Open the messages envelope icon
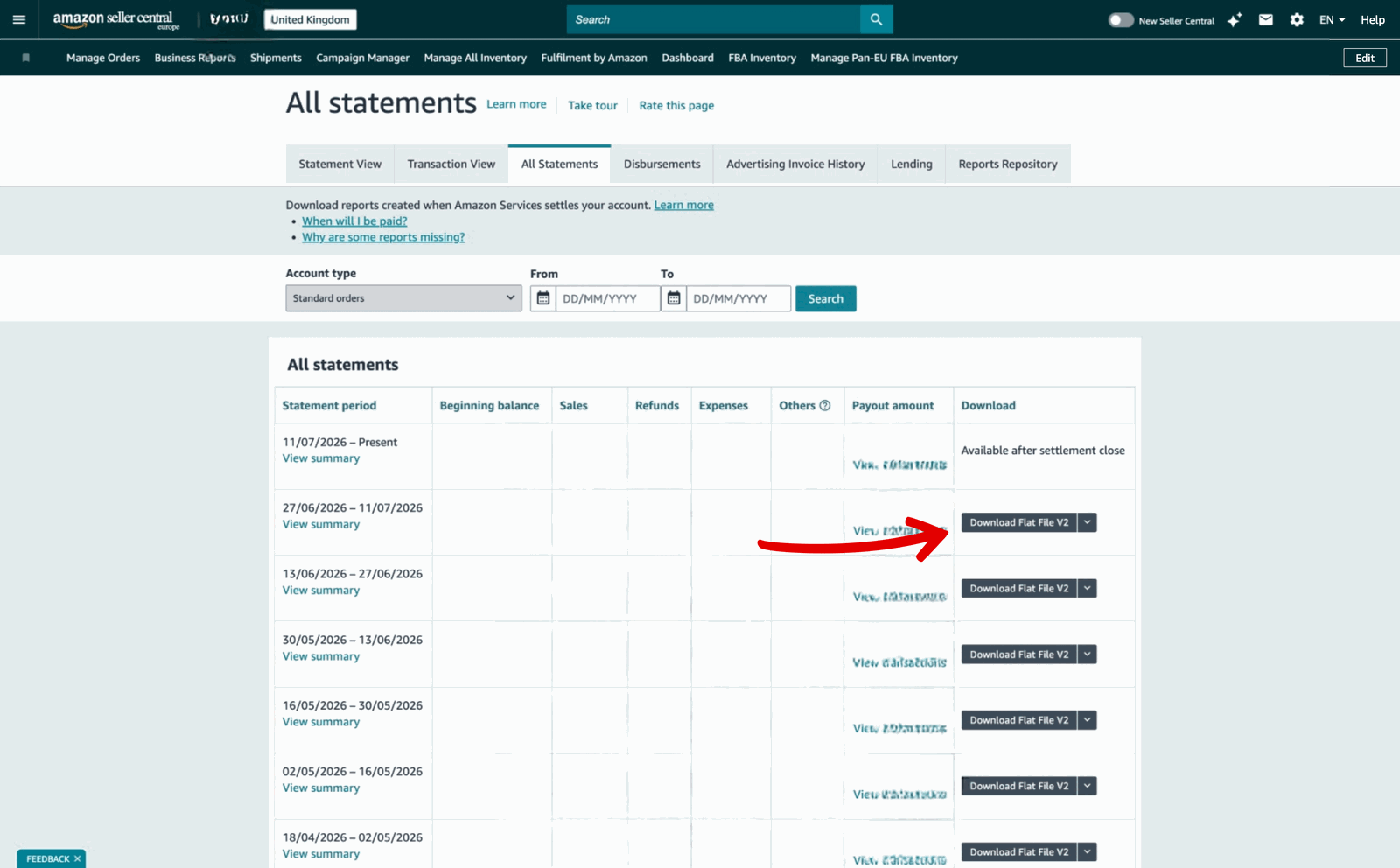Screen dimensions: 1400x868 [1265, 19]
